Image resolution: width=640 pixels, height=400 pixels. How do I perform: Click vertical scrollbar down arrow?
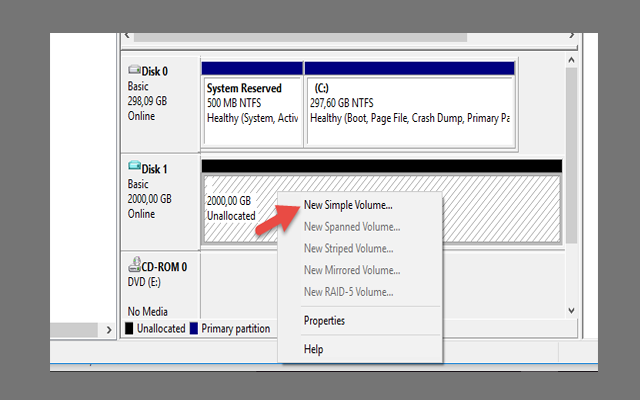571,311
